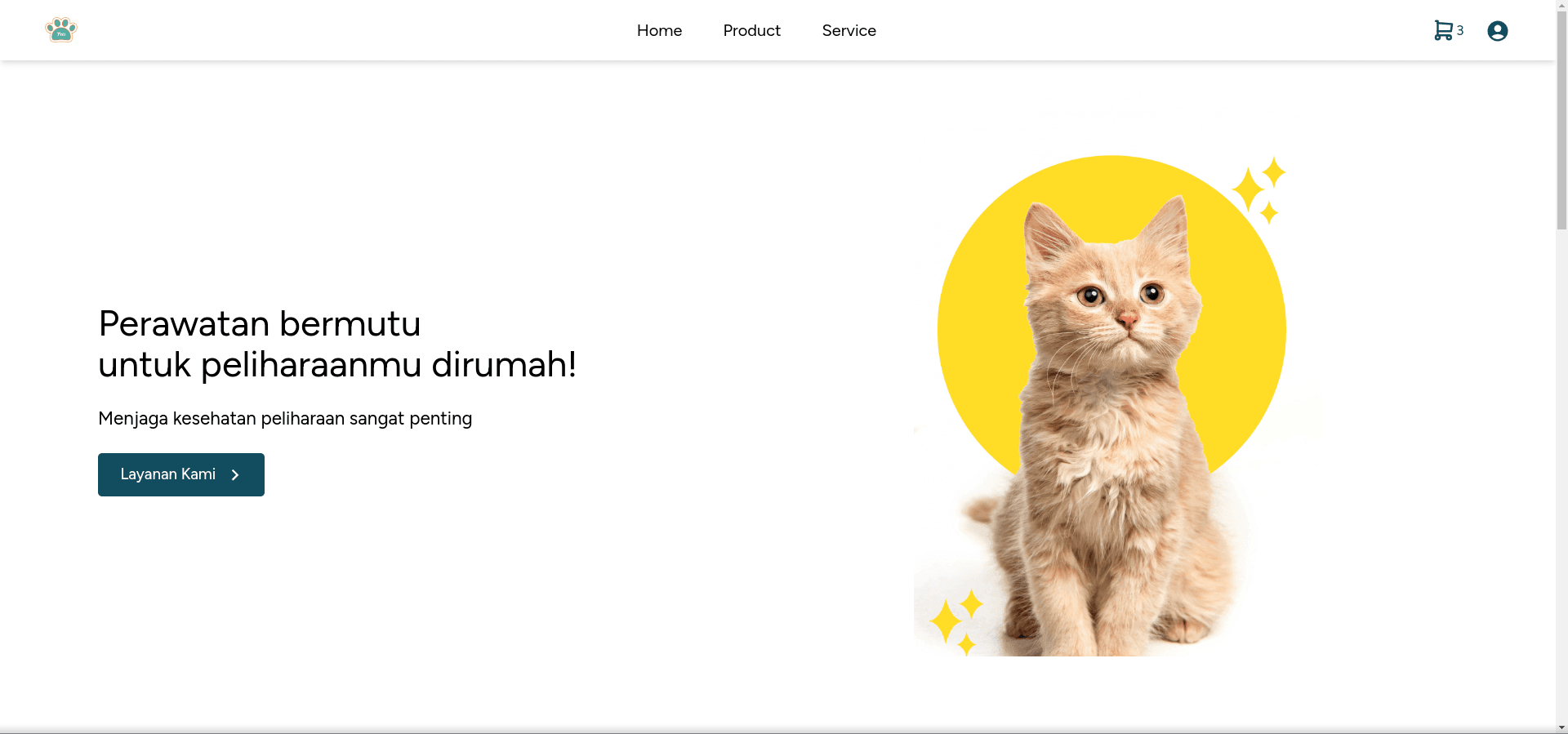Open the shopping cart
The height and width of the screenshot is (734, 1568).
click(1443, 31)
